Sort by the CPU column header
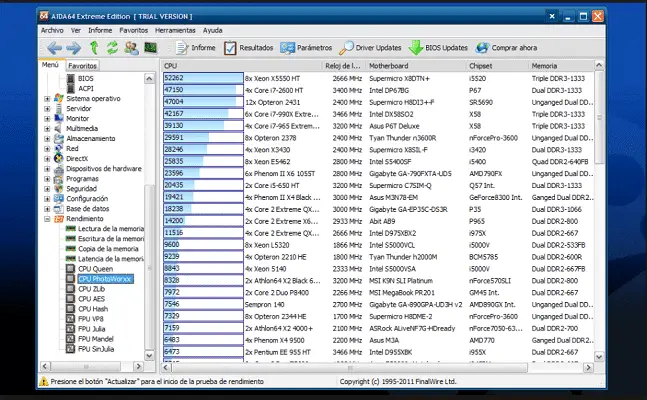 click(x=241, y=66)
